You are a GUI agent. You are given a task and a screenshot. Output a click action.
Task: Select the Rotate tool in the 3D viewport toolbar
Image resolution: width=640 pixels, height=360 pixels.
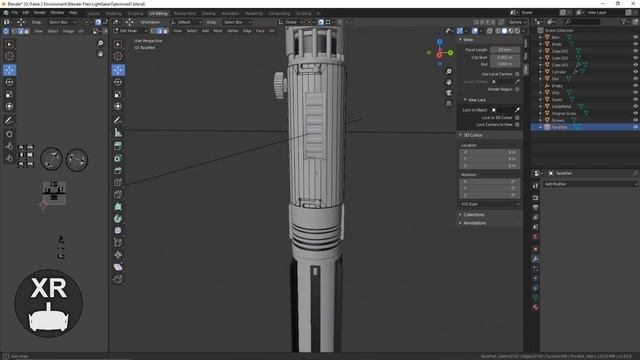tap(118, 82)
